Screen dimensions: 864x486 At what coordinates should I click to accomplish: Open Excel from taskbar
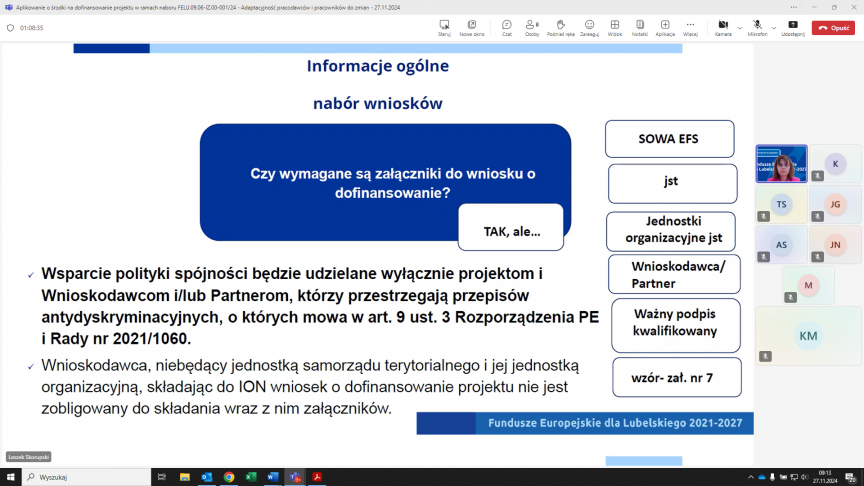[x=251, y=477]
